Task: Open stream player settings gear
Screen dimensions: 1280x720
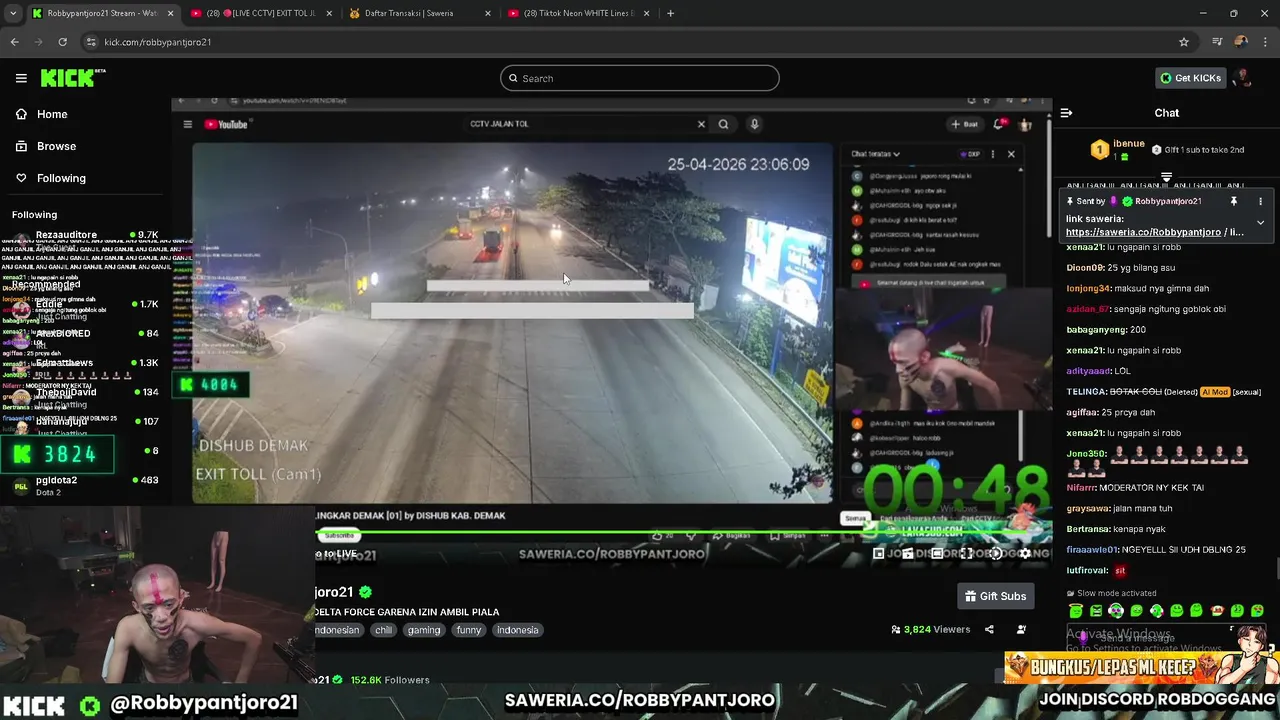Action: click(1024, 554)
